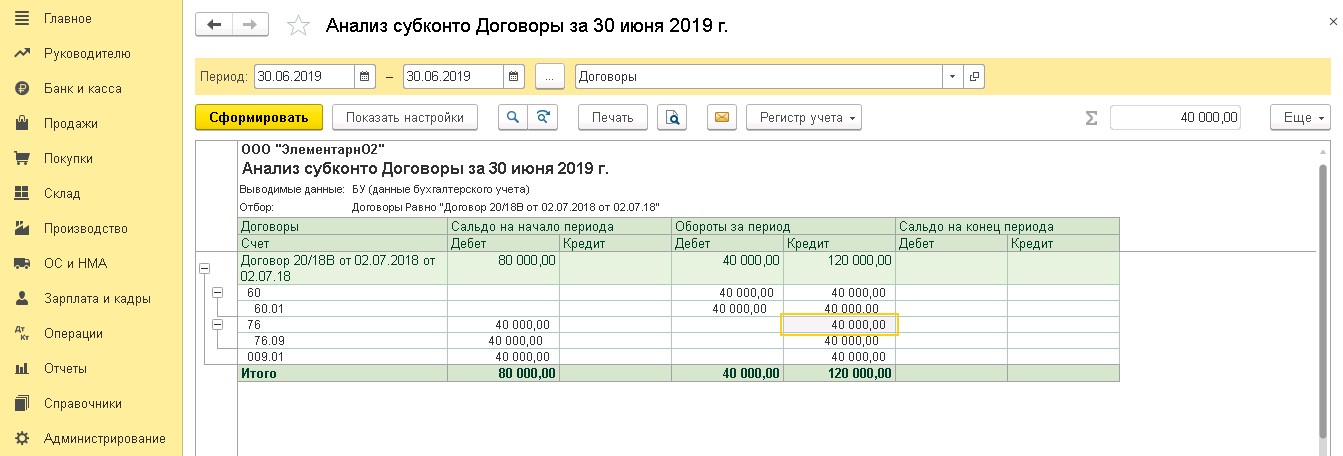Send report by email envelope icon
1343x456 pixels.
pos(722,117)
